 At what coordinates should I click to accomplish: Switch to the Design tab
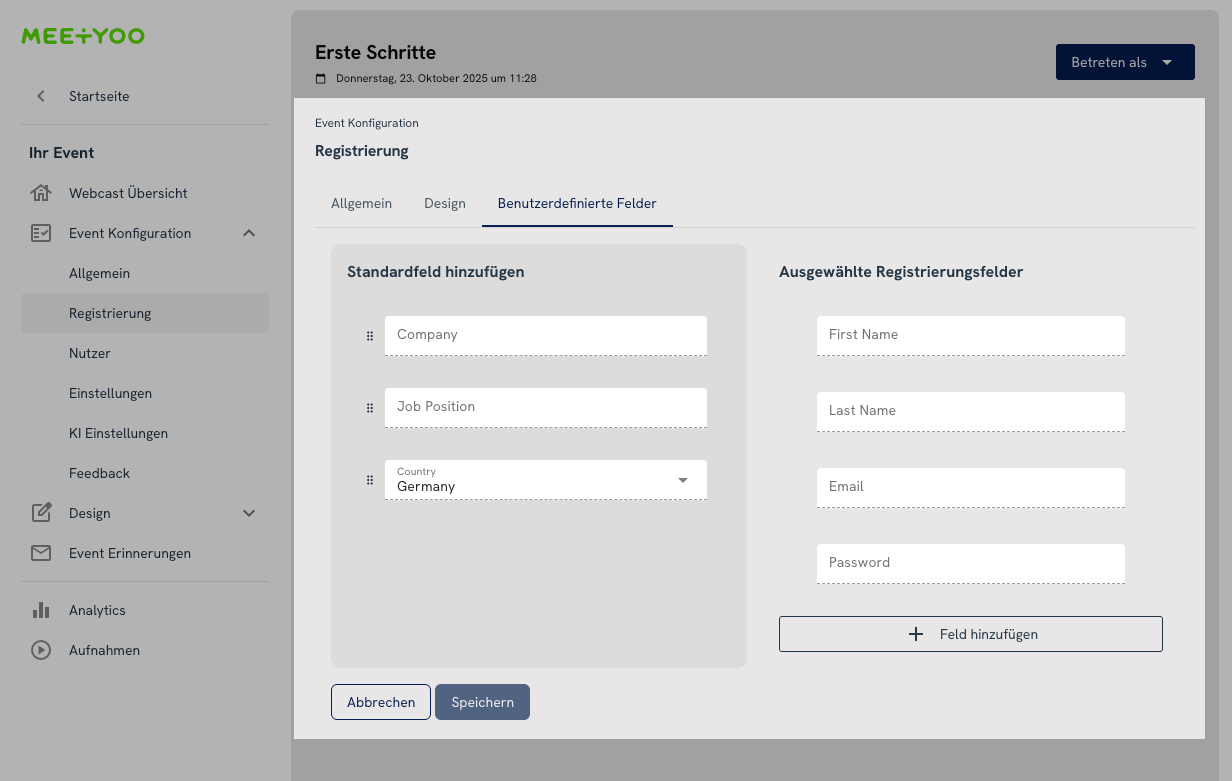click(x=444, y=203)
